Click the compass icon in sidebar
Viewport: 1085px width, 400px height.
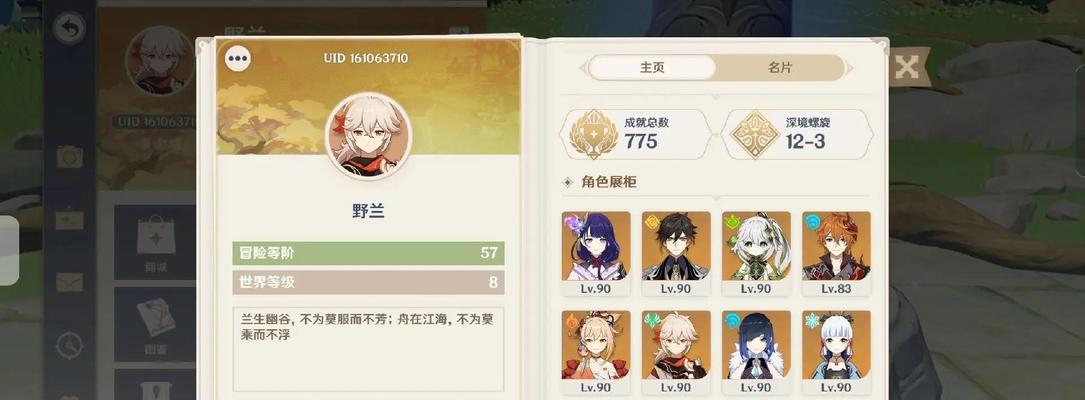click(x=70, y=345)
